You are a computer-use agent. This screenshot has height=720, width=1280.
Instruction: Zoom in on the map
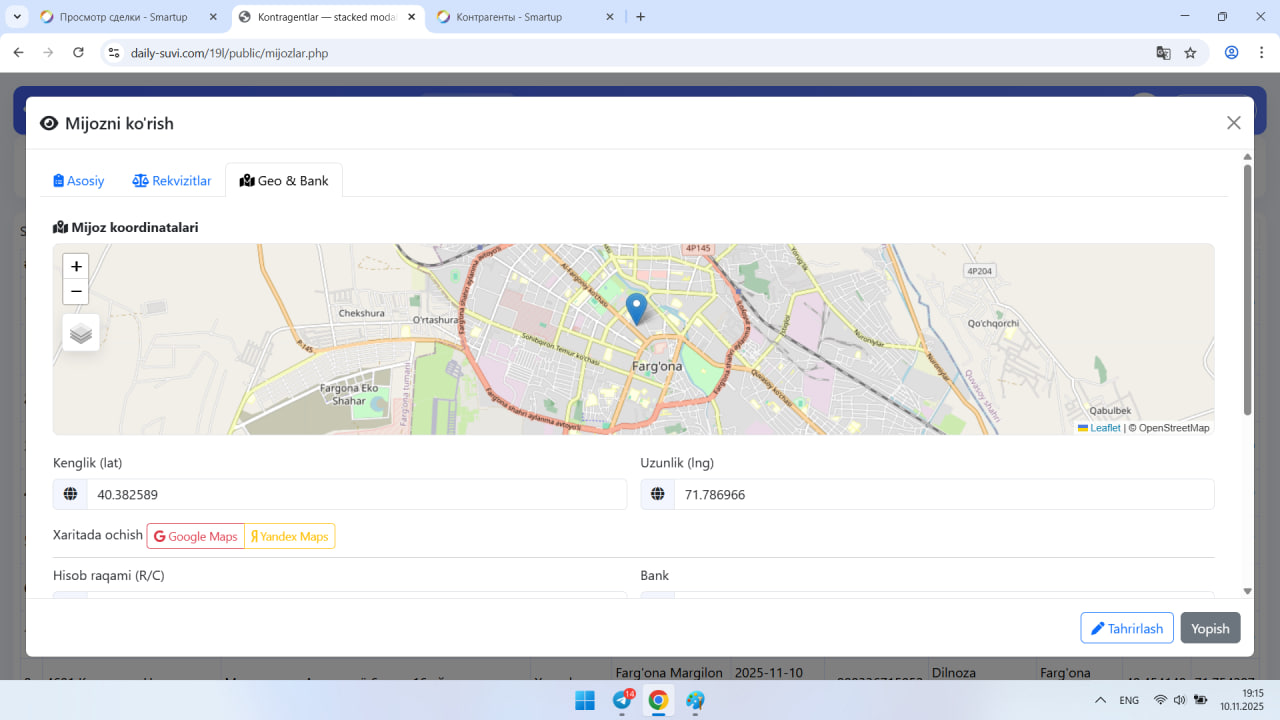click(x=76, y=267)
